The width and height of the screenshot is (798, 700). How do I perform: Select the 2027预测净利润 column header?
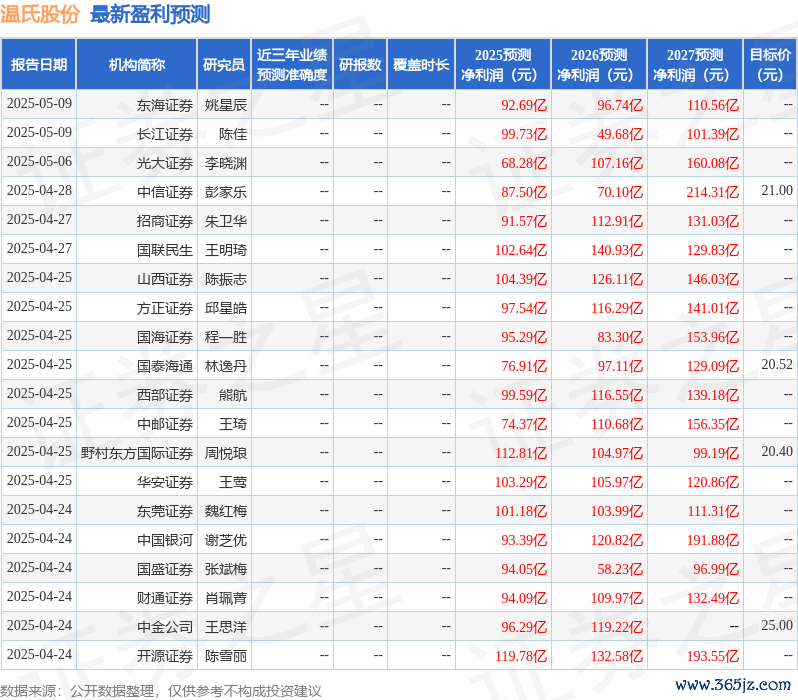coord(694,65)
